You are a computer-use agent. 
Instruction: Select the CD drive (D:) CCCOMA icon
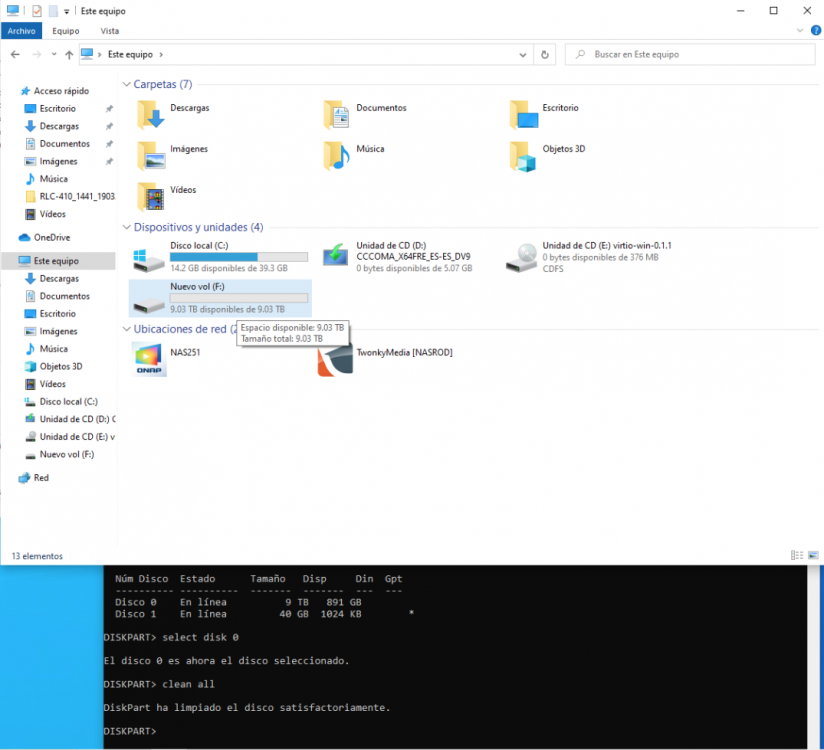[x=335, y=255]
